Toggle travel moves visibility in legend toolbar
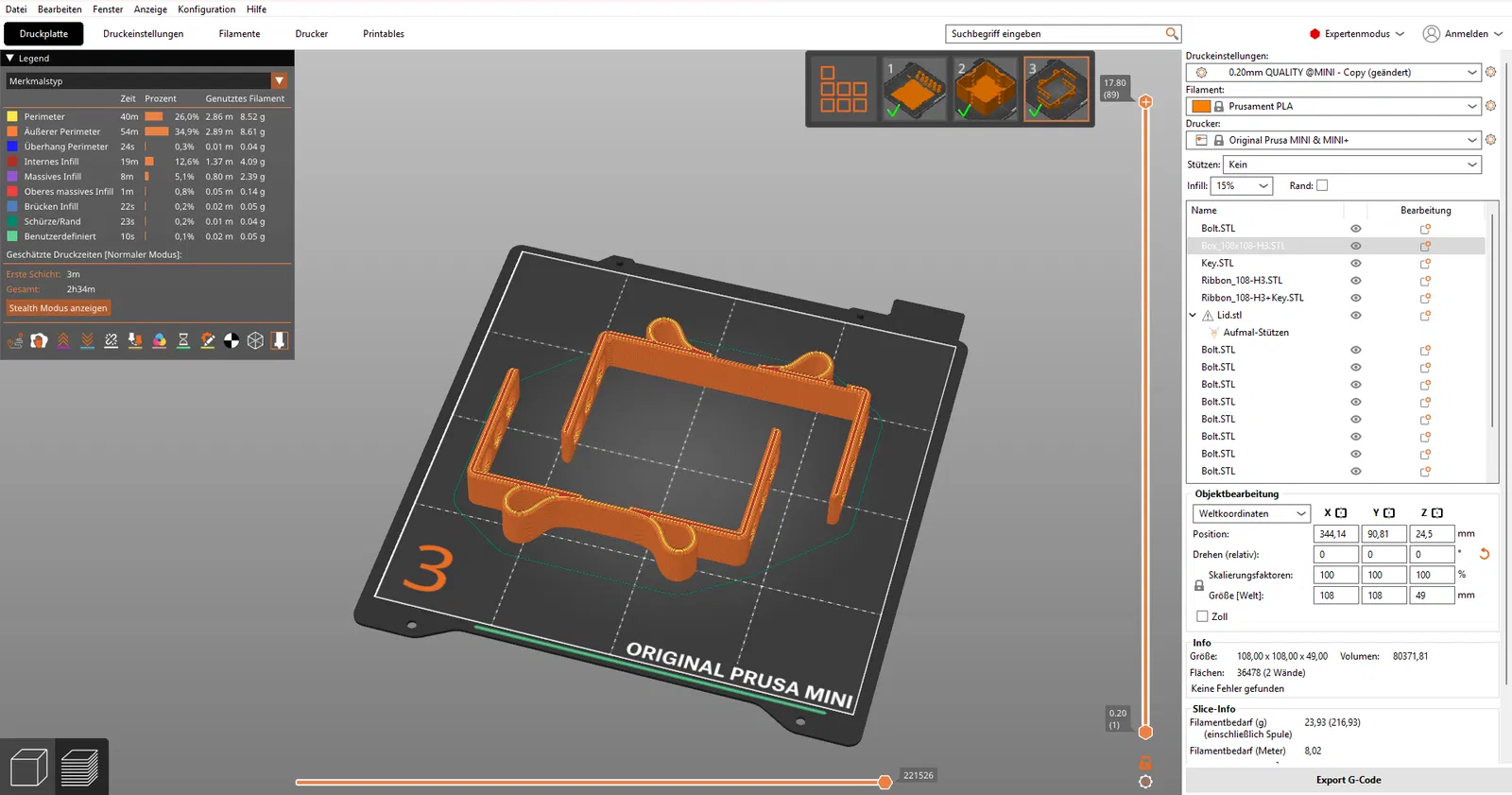Image resolution: width=1512 pixels, height=795 pixels. (15, 340)
